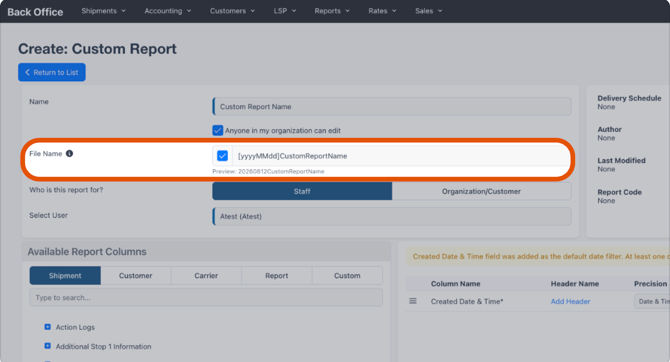Expand the Action Logs plus icon

point(47,327)
